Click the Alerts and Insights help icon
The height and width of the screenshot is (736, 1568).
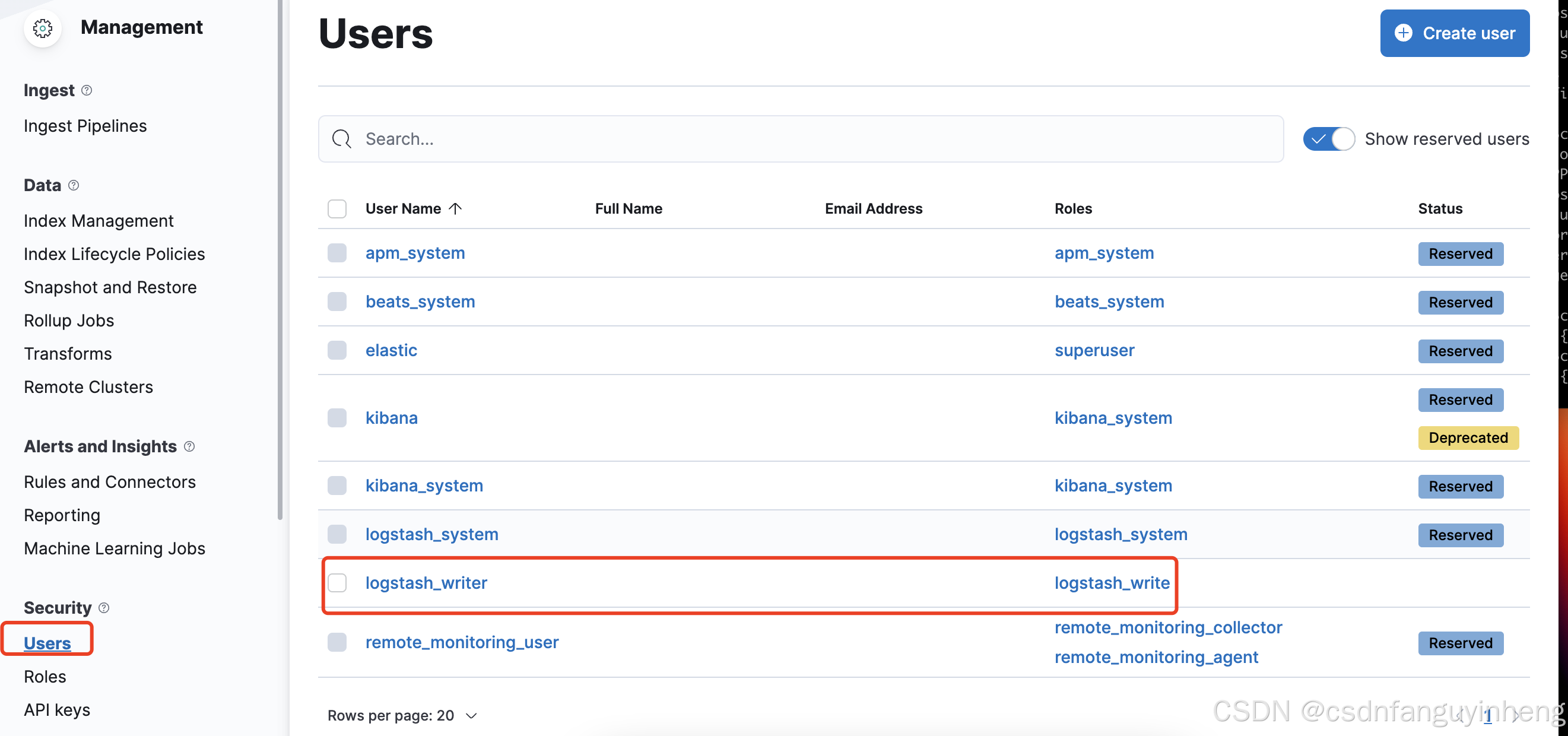[189, 446]
